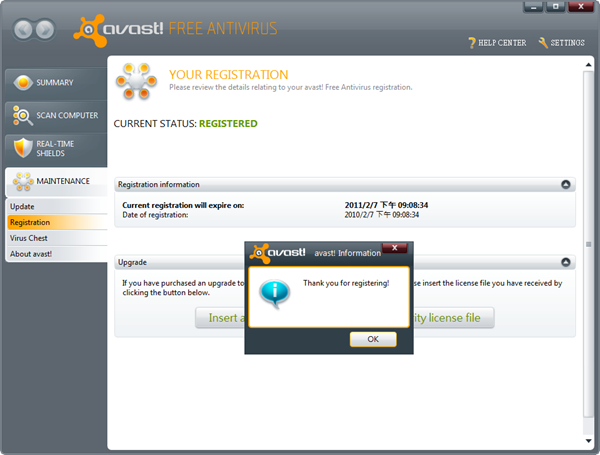Click 'Current registration will expire on:' label

183,205
